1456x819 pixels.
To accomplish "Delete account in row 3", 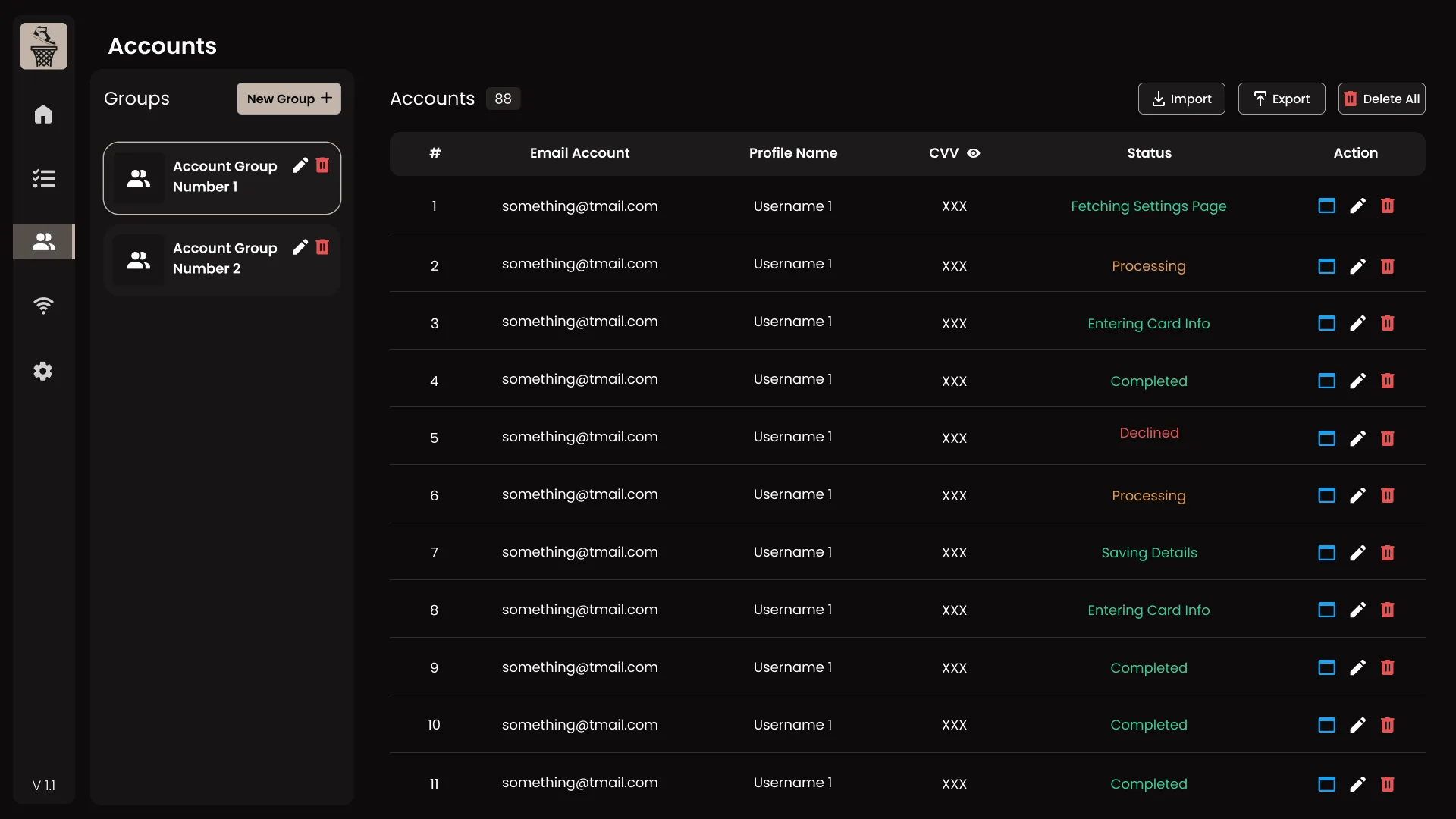I will click(1388, 323).
